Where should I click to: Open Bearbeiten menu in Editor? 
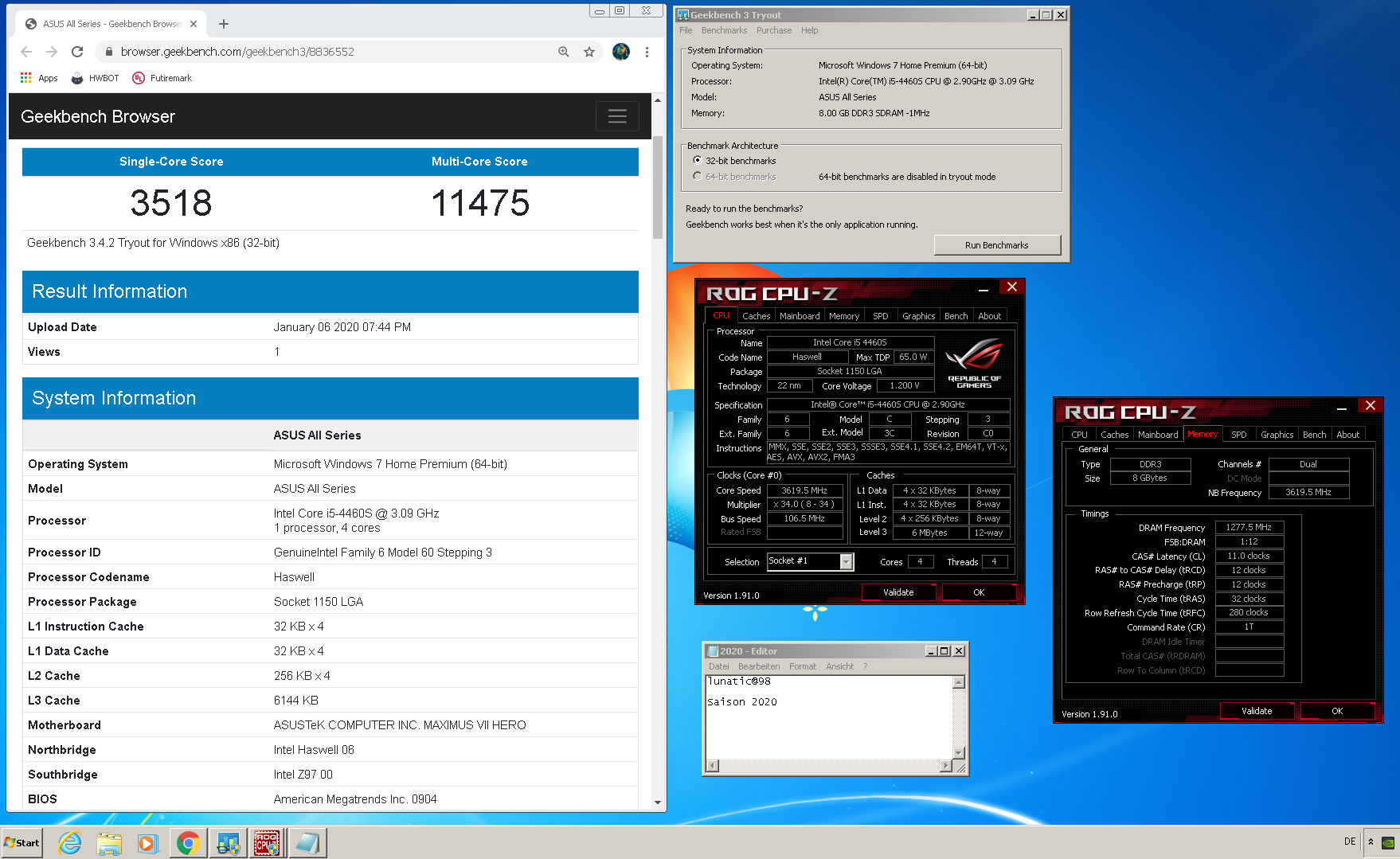[x=759, y=666]
